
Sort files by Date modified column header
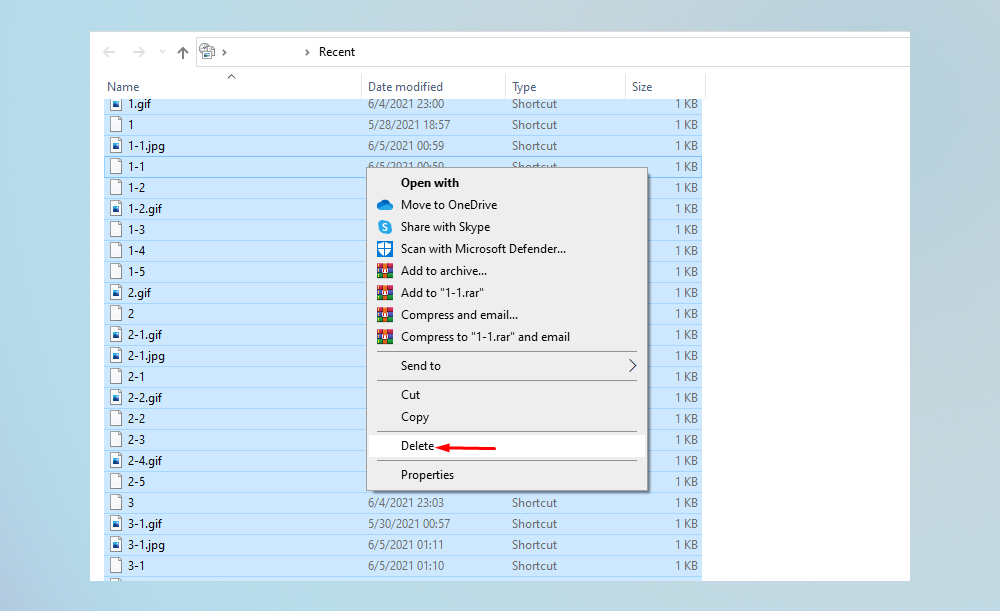pyautogui.click(x=405, y=87)
